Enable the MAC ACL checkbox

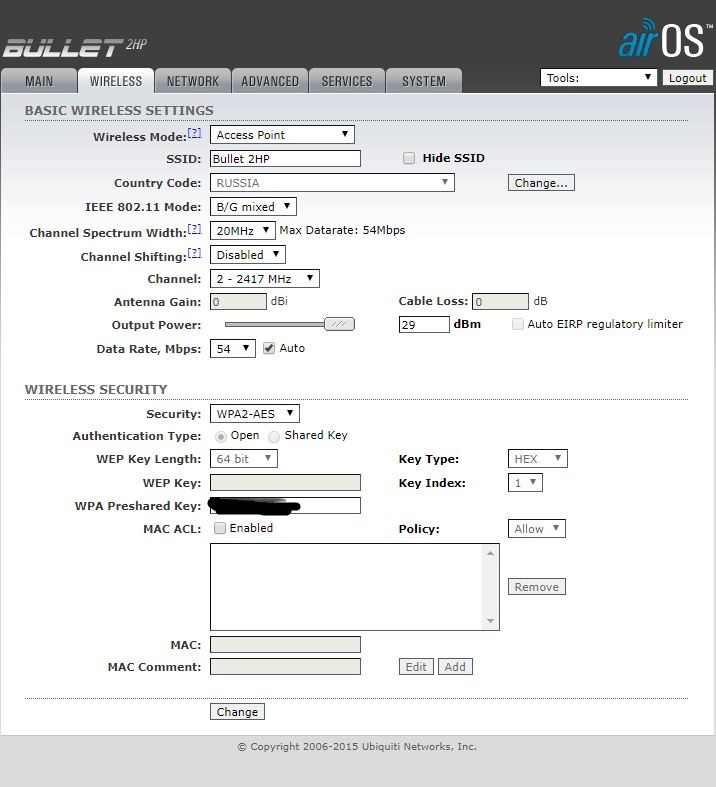pyautogui.click(x=220, y=528)
